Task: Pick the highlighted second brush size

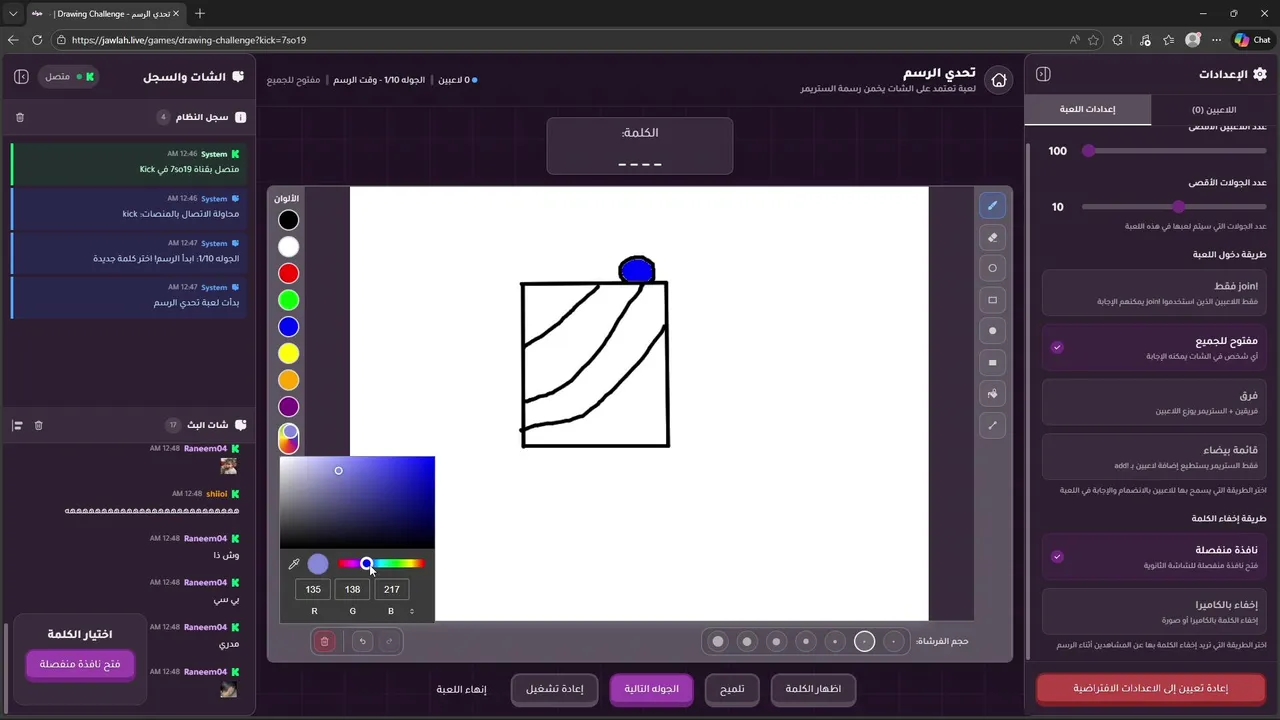Action: coord(865,641)
